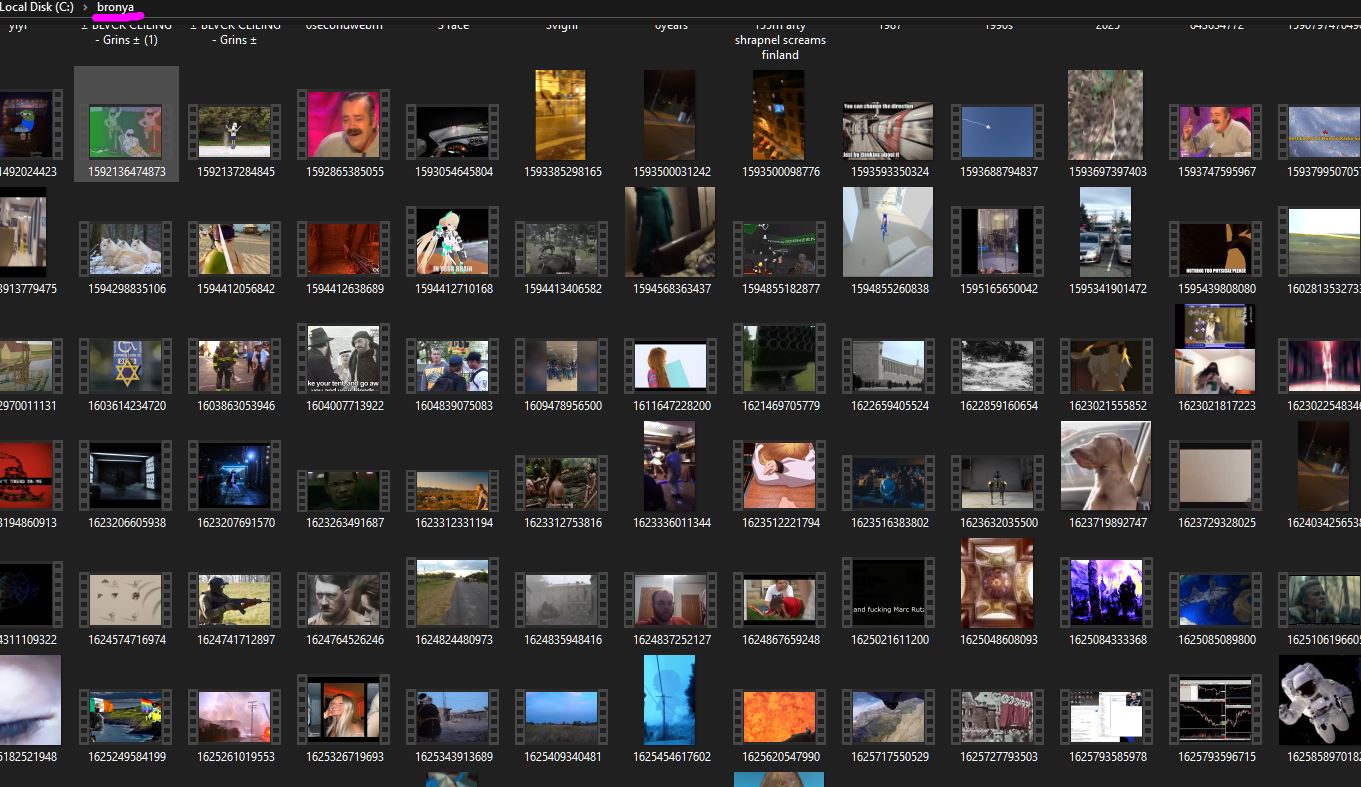
Task: Expand the chevron after Local Disk (C:)
Action: [x=84, y=7]
